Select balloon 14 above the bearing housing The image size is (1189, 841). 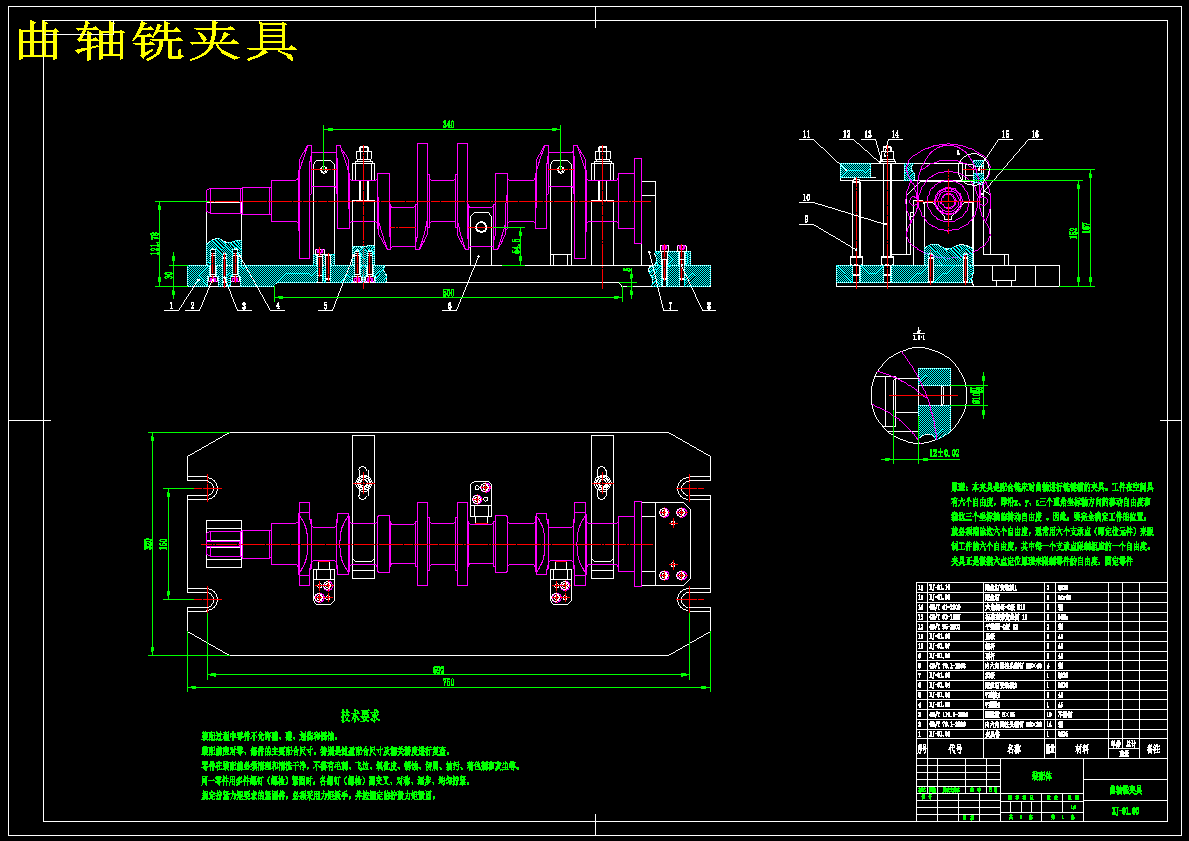[895, 135]
